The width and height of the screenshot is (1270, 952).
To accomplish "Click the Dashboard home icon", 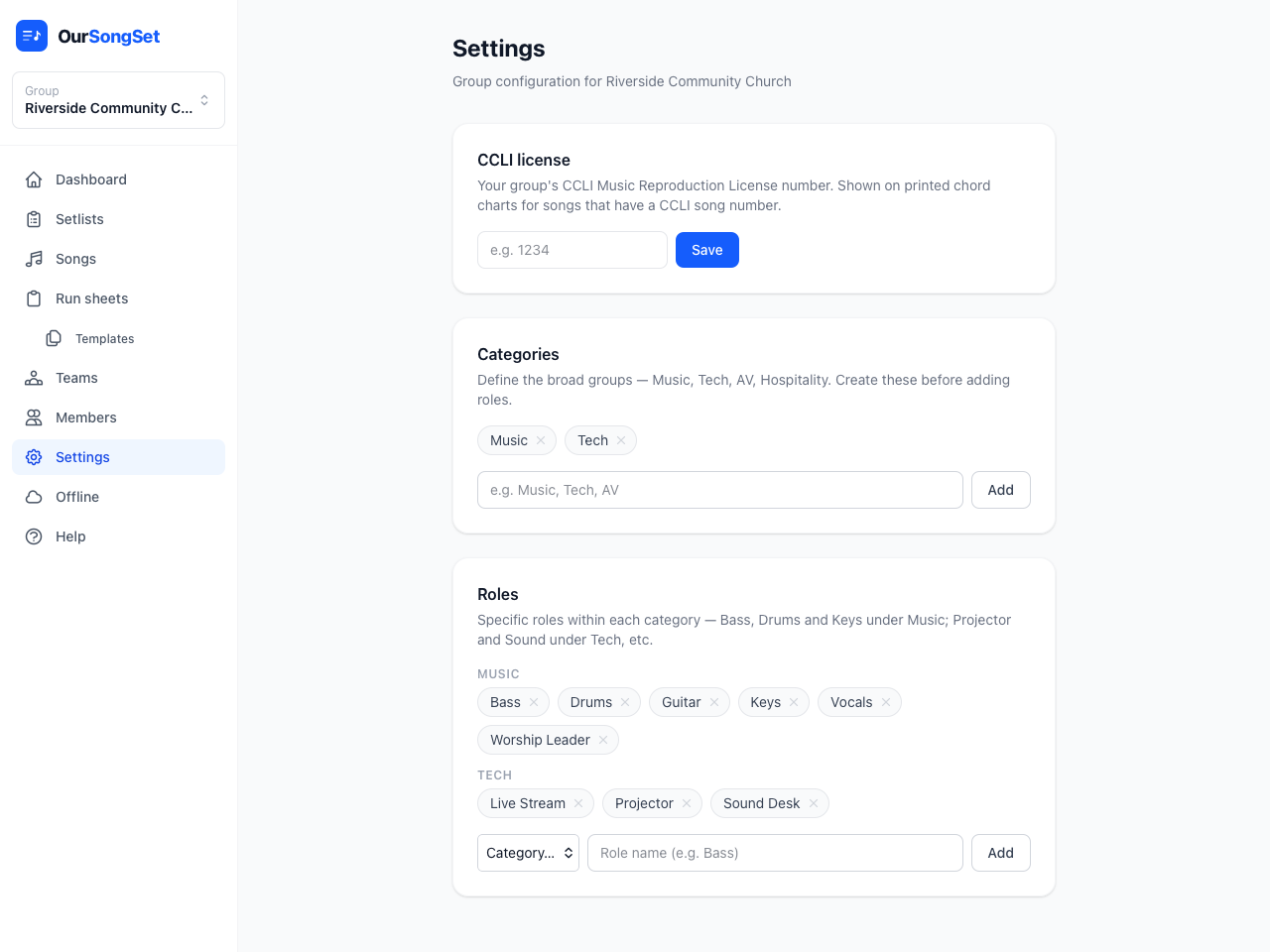I will tap(34, 179).
